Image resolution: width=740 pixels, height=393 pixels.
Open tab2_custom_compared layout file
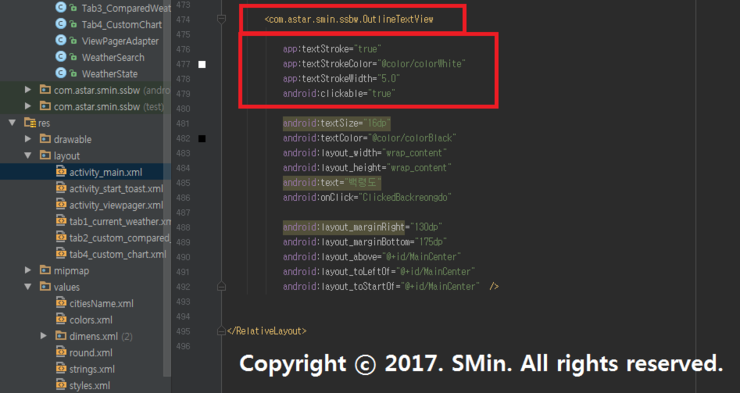click(119, 238)
